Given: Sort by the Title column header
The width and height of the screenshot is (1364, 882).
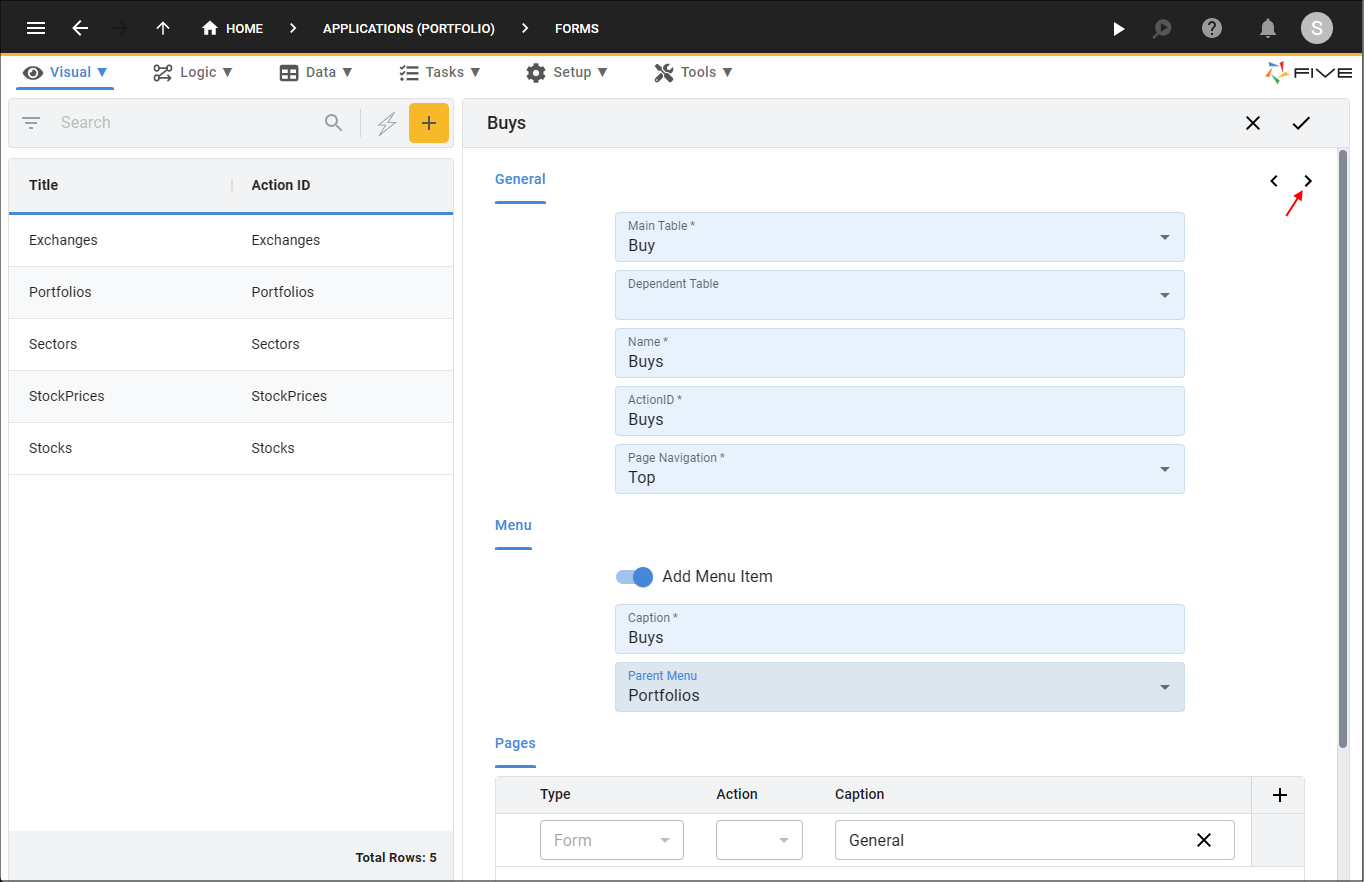Looking at the screenshot, I should [x=44, y=185].
